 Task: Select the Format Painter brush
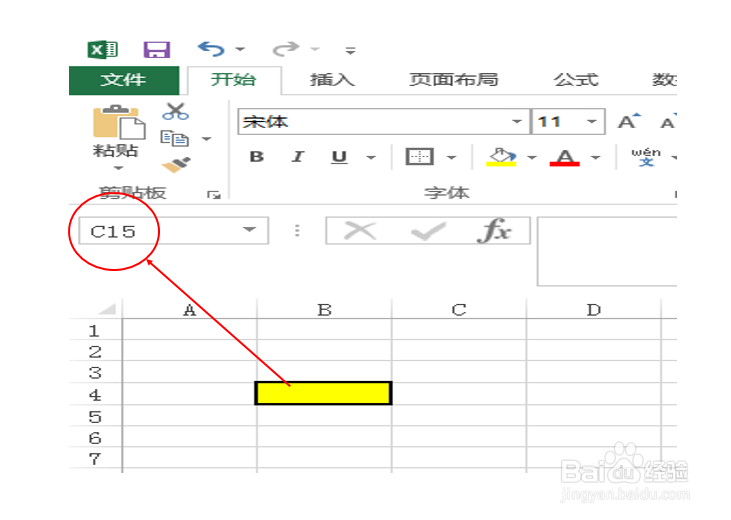(176, 165)
